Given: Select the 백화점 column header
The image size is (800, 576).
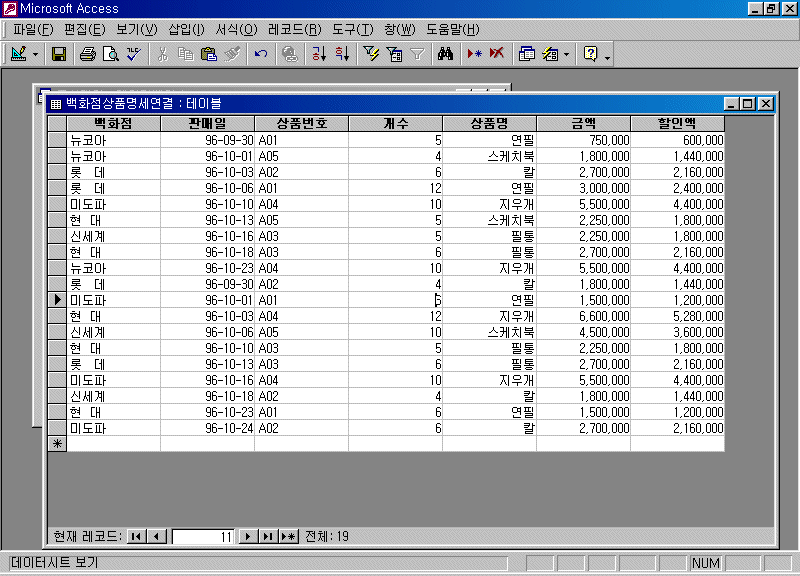Looking at the screenshot, I should (113, 123).
